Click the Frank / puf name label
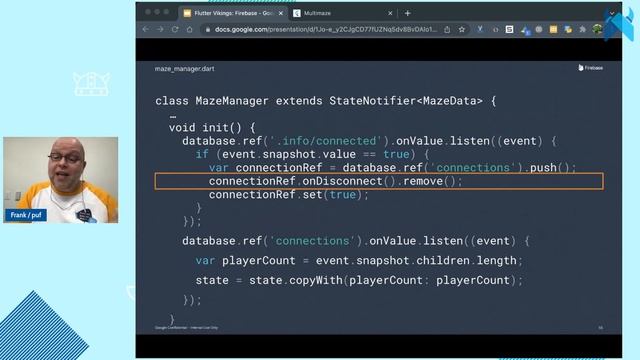 26,215
